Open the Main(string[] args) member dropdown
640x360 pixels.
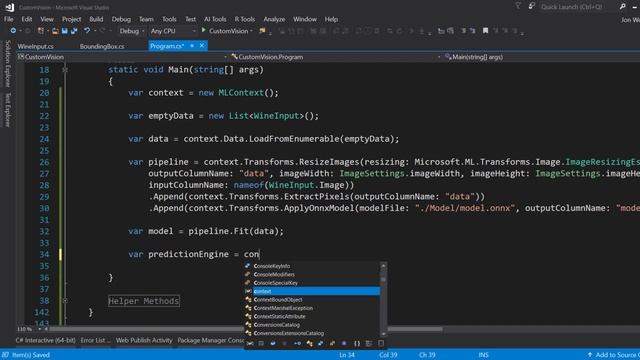tap(541, 57)
